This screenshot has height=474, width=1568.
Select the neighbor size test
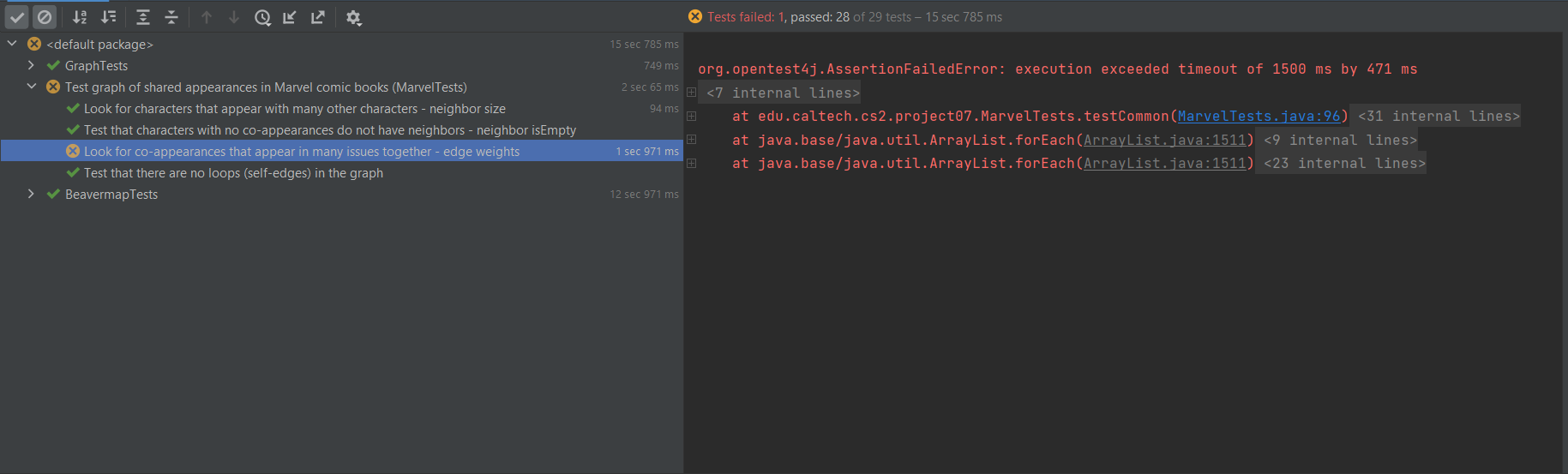coord(294,109)
